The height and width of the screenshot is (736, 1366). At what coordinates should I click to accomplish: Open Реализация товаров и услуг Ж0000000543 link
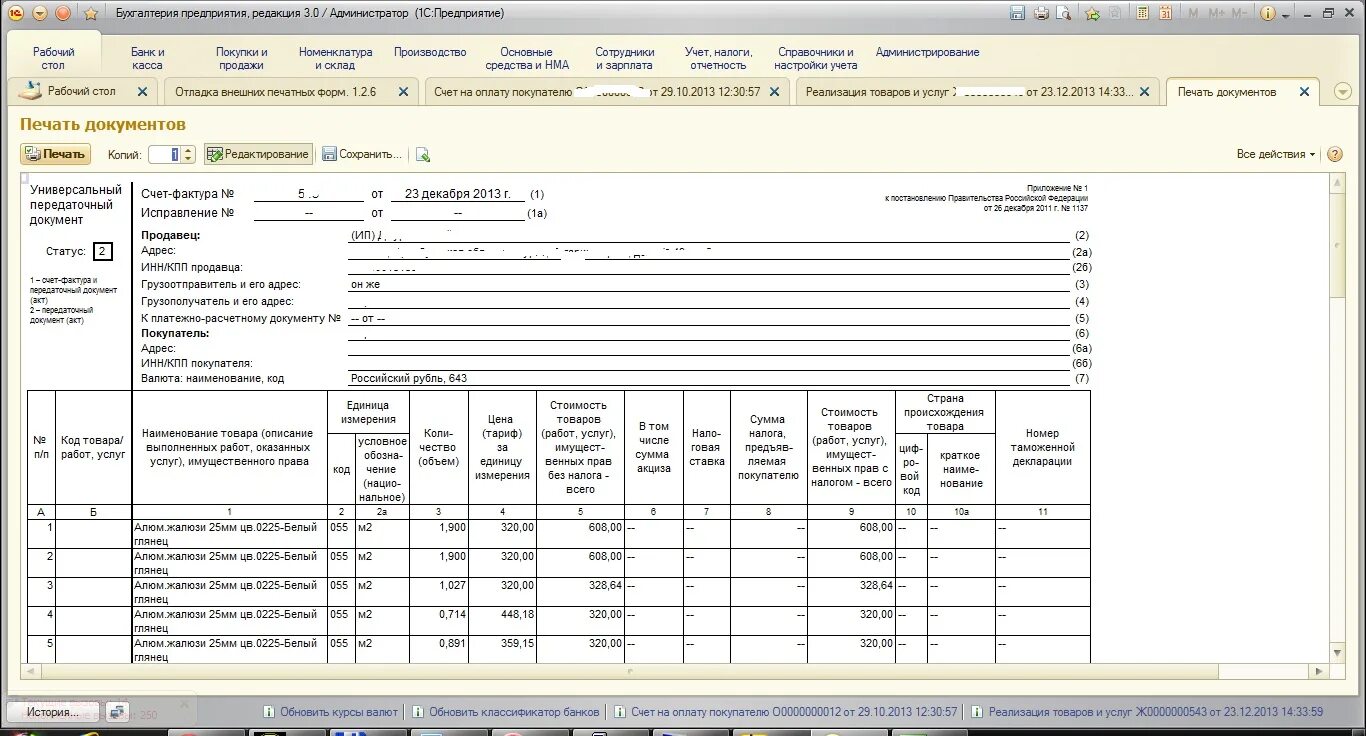[x=1147, y=712]
